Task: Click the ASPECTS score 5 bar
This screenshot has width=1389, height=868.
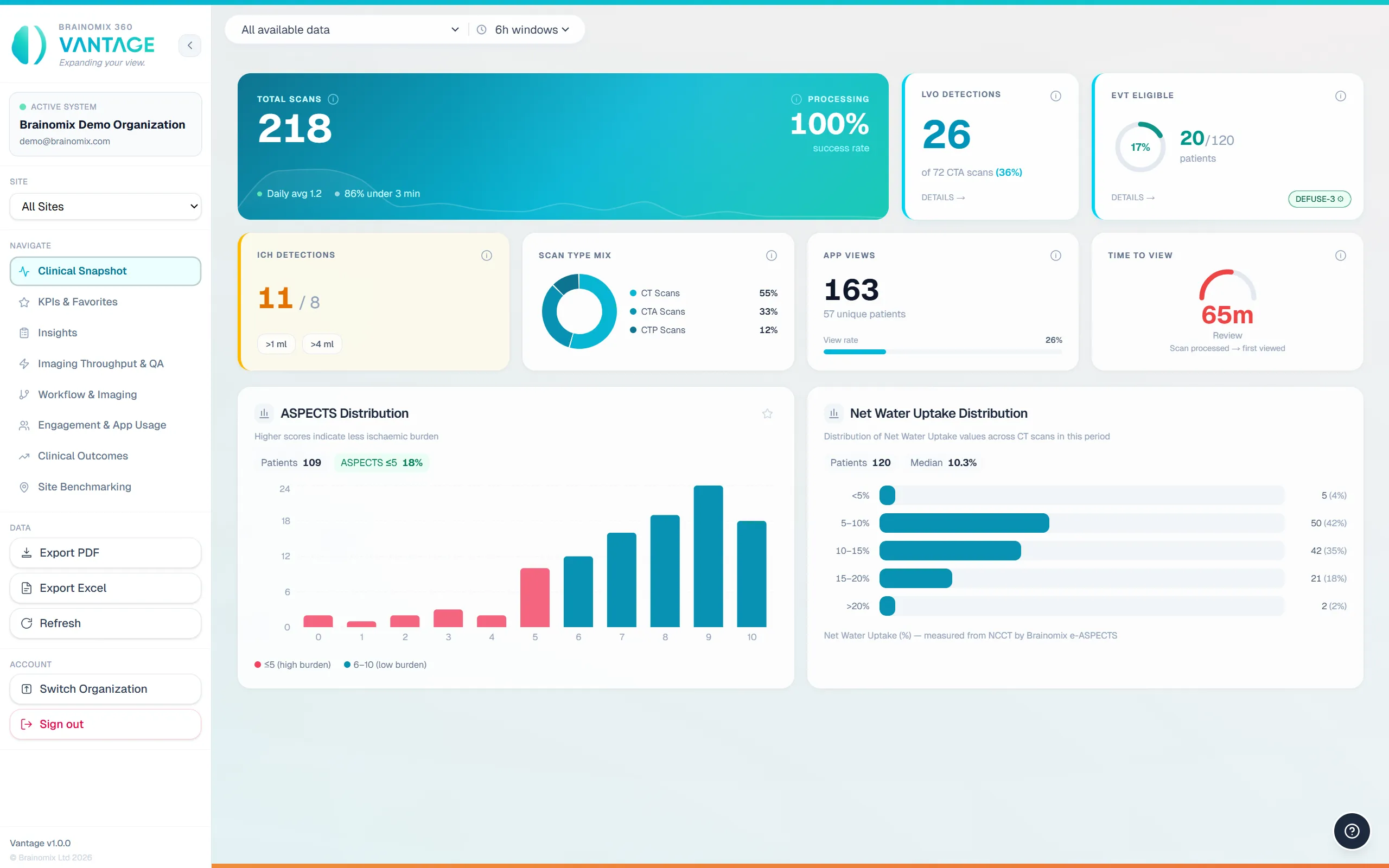Action: point(534,597)
